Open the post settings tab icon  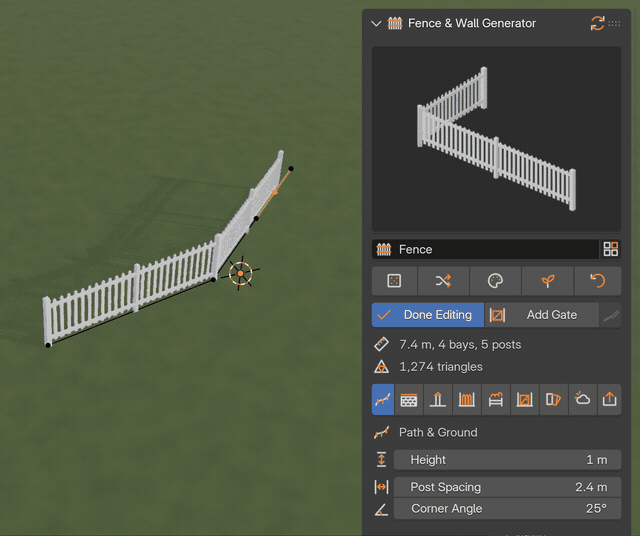(438, 399)
